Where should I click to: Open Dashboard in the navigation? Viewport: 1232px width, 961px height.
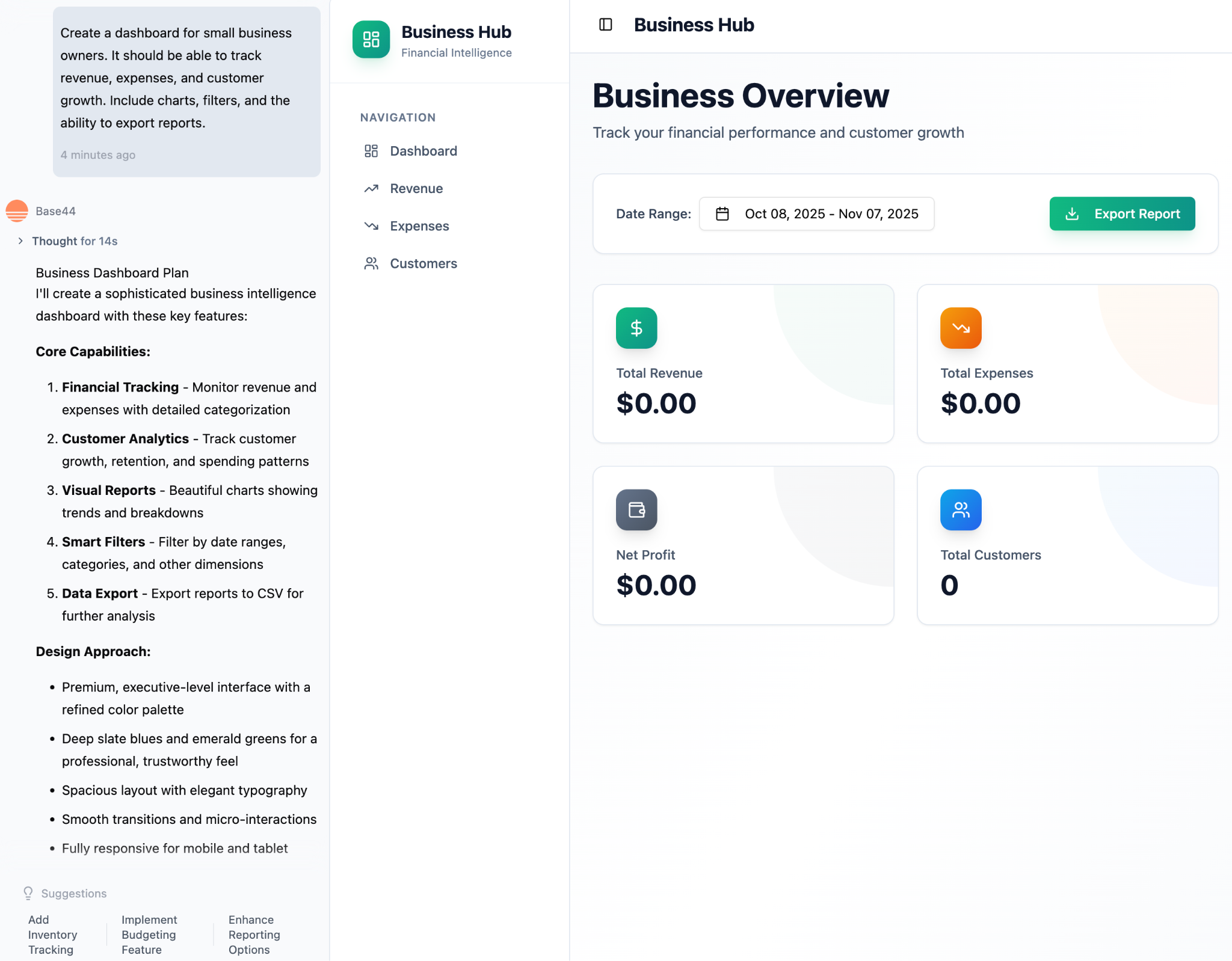pos(423,151)
